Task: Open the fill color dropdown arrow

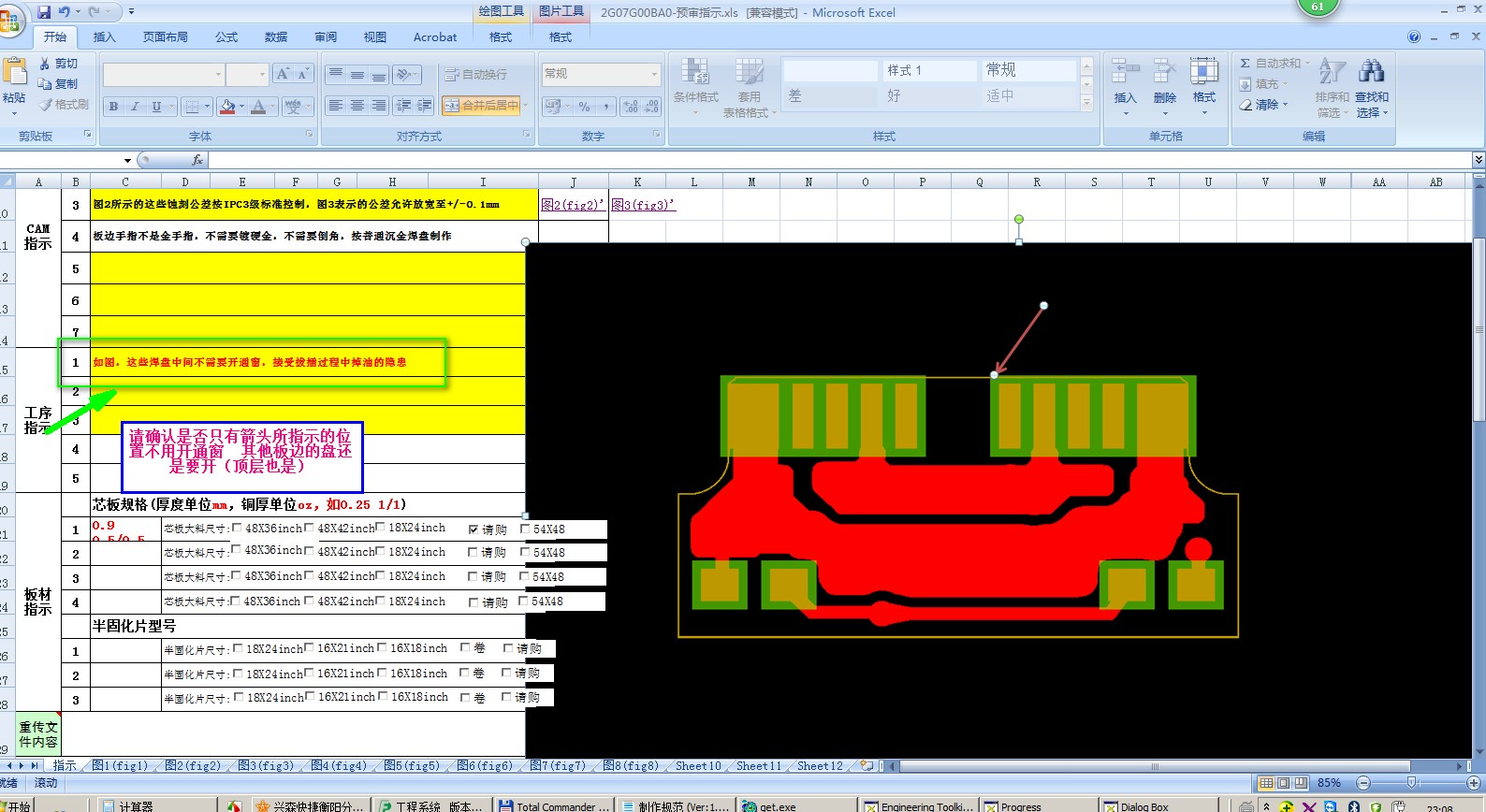Action: pyautogui.click(x=241, y=107)
